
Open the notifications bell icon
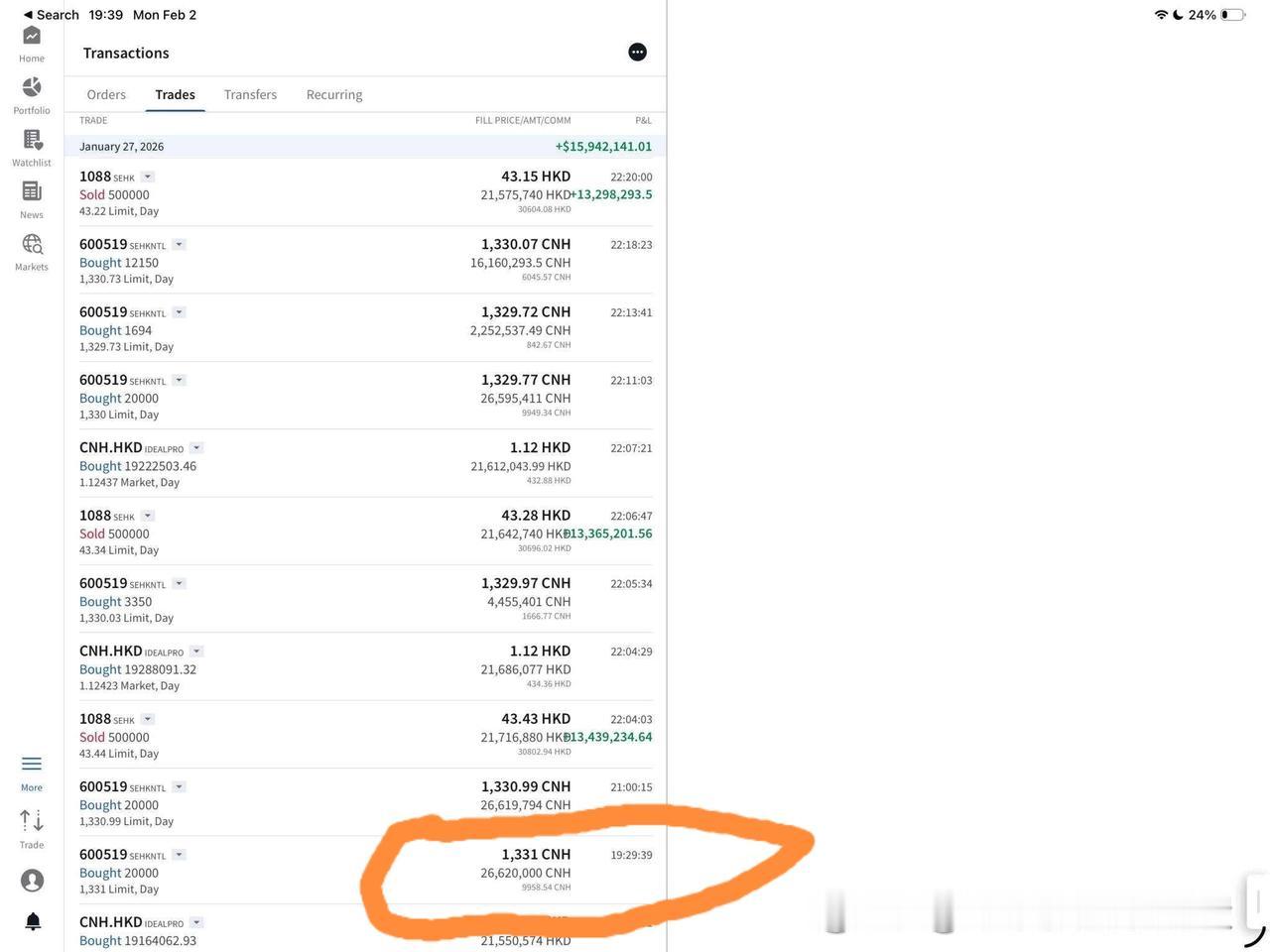point(32,921)
